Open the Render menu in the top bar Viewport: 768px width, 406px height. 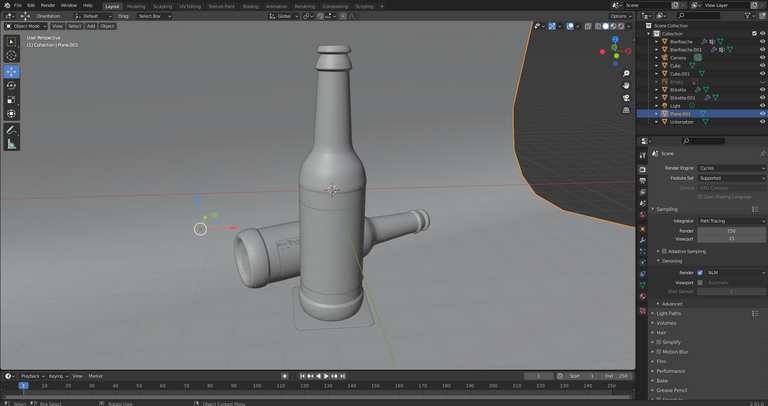(48, 5)
